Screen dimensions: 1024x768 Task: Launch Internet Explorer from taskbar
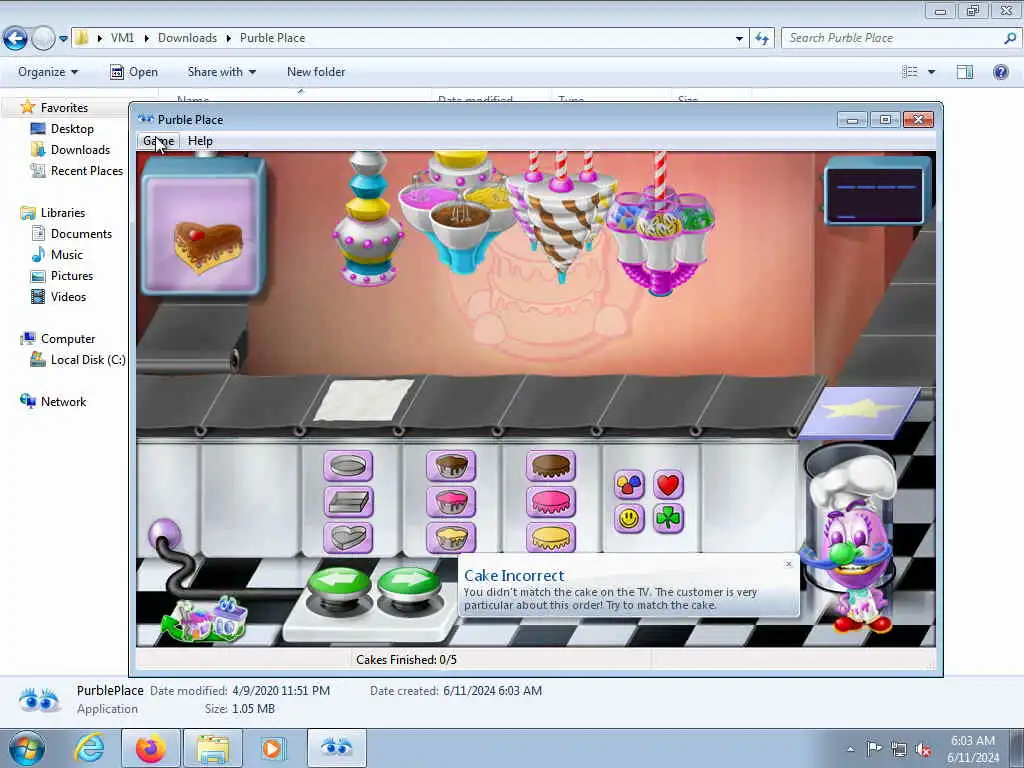(89, 748)
